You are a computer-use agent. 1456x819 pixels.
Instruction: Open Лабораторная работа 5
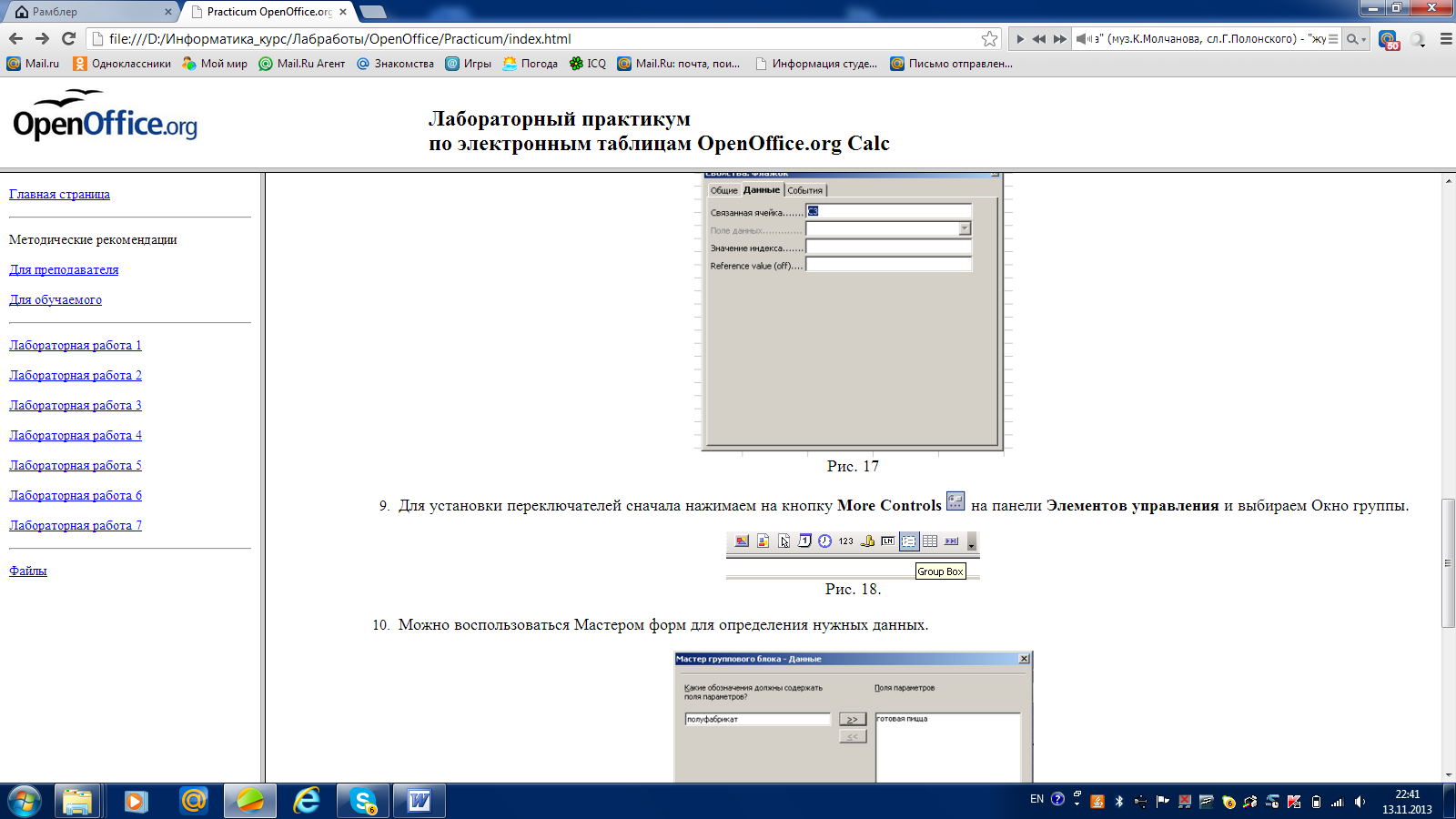click(x=76, y=465)
